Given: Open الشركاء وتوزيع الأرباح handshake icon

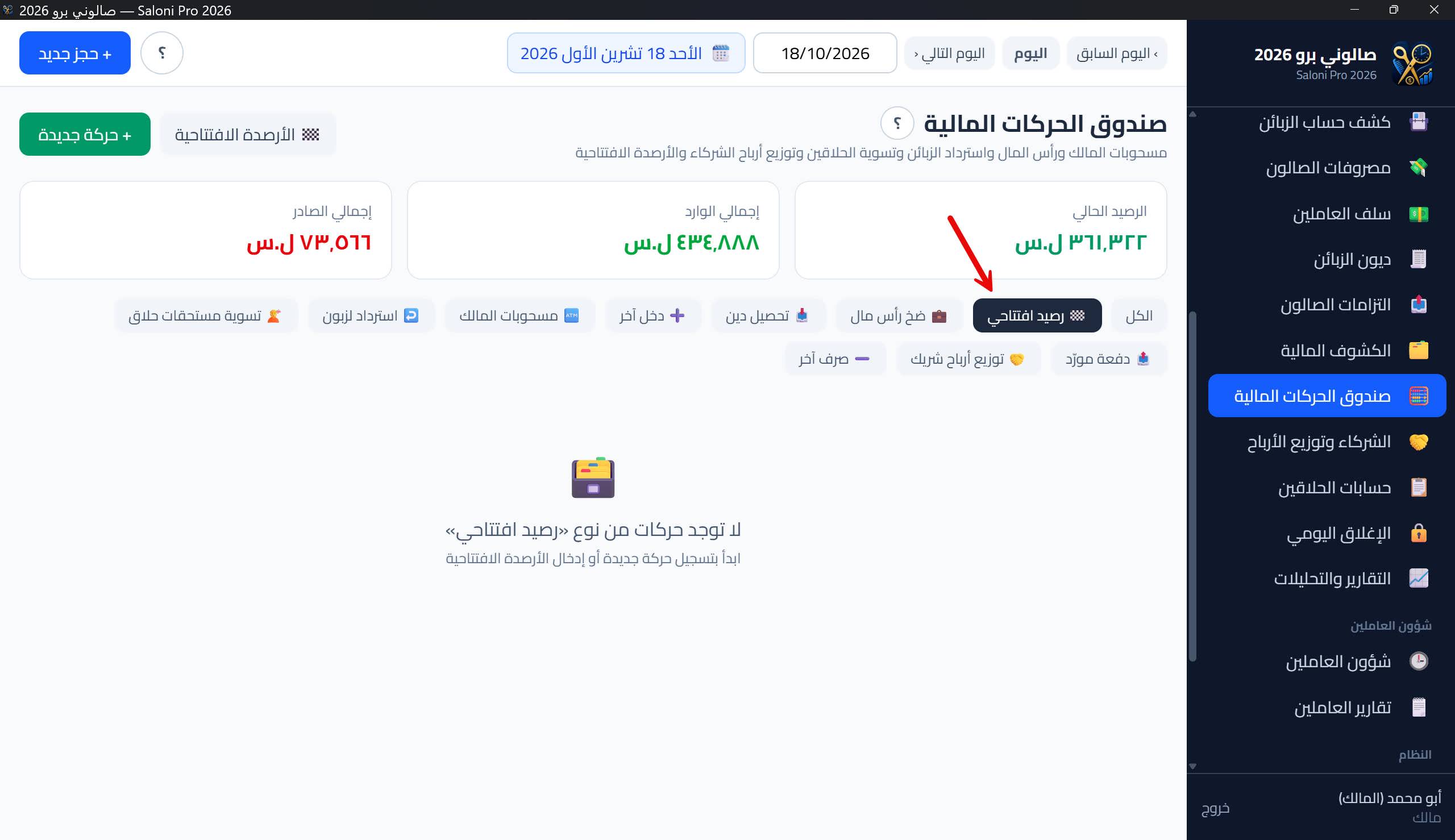Looking at the screenshot, I should coord(1418,442).
